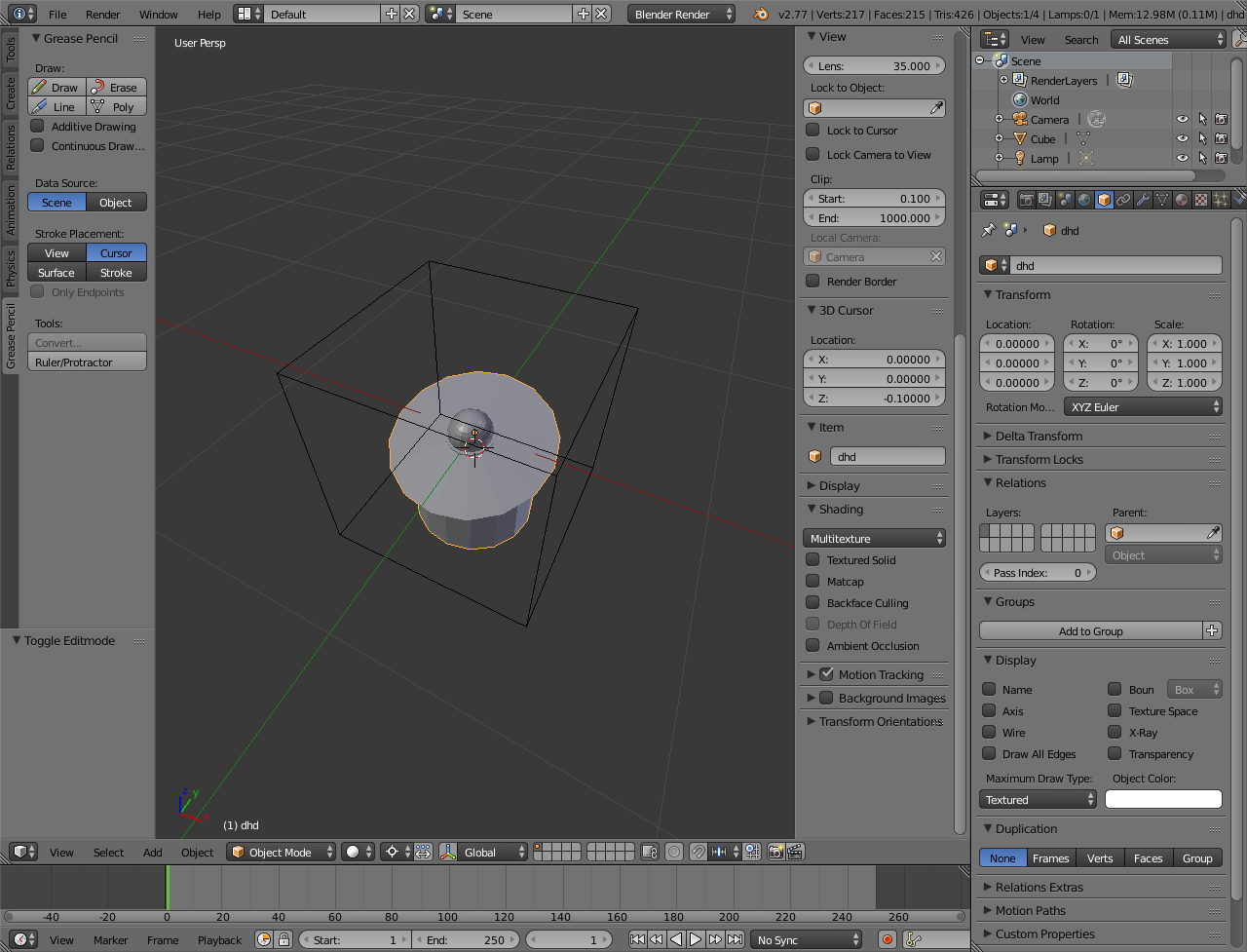Expand the Delta Transform panel

tap(1039, 437)
